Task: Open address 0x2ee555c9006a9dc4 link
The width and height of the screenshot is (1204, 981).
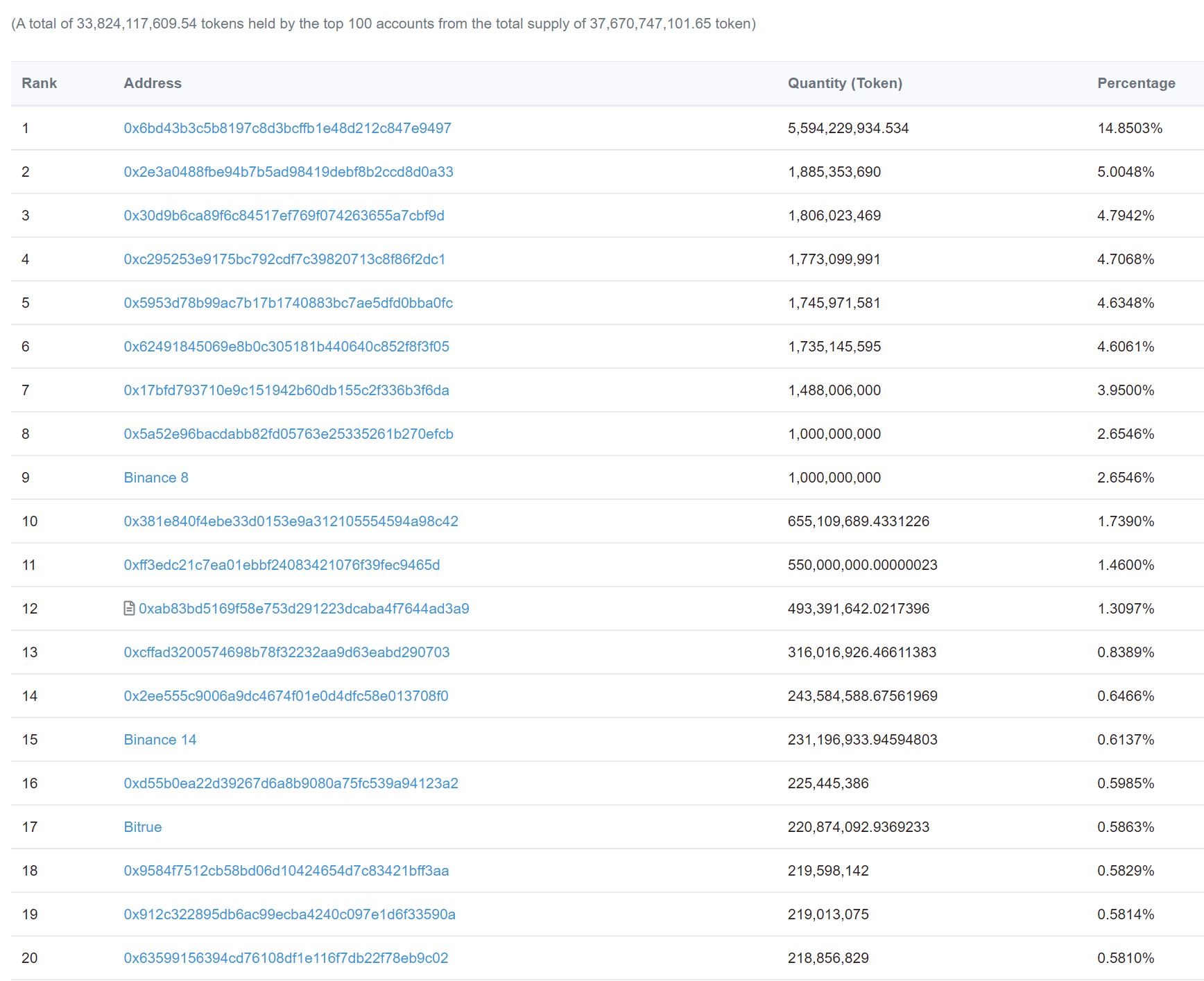Action: point(286,696)
